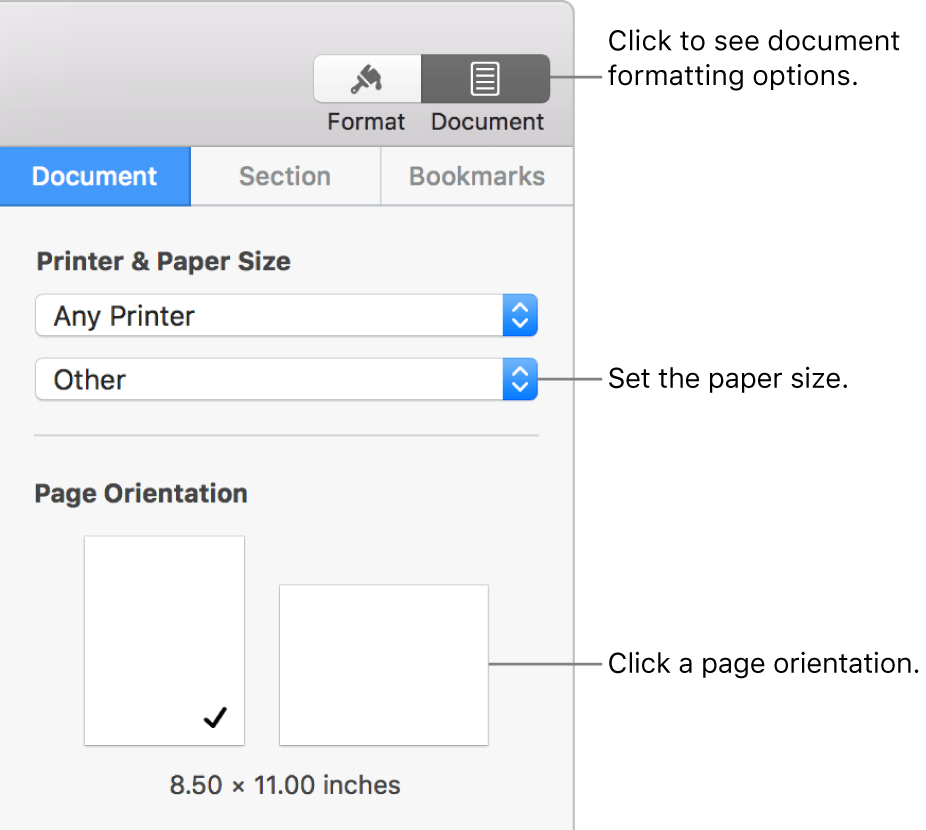This screenshot has width=926, height=830.
Task: Click the checkmark on the portrait thumbnail
Action: (215, 717)
